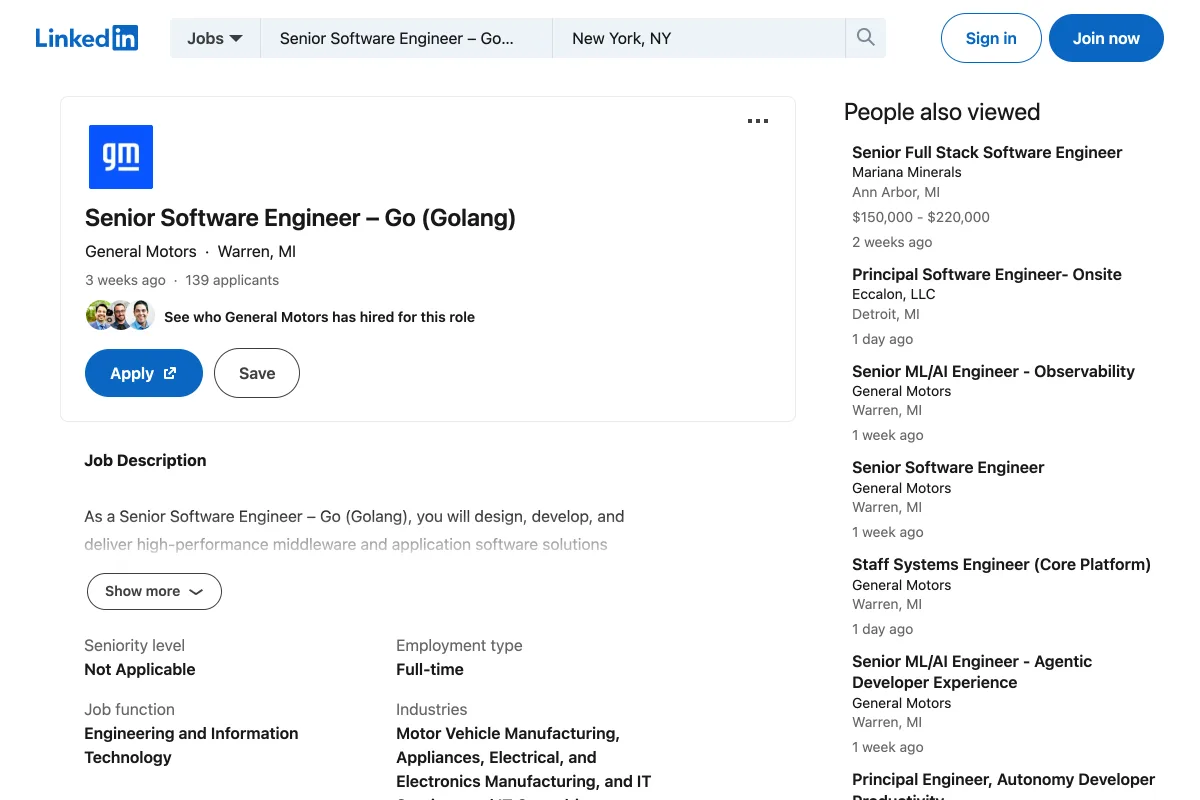This screenshot has height=800, width=1200.
Task: Click the General Motors company logo
Action: 121,157
